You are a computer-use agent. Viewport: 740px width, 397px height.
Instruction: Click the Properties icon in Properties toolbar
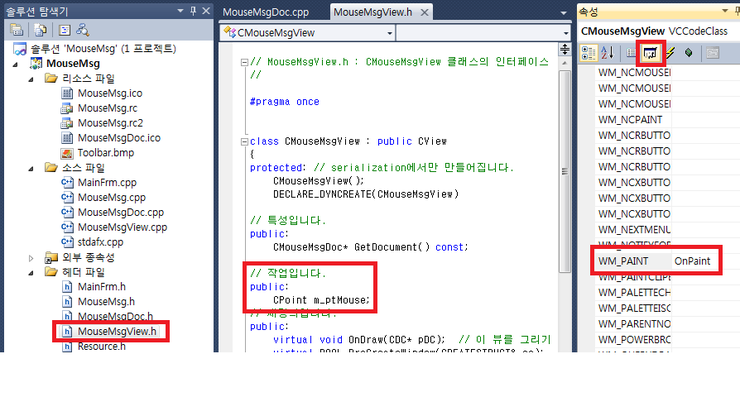coord(631,53)
